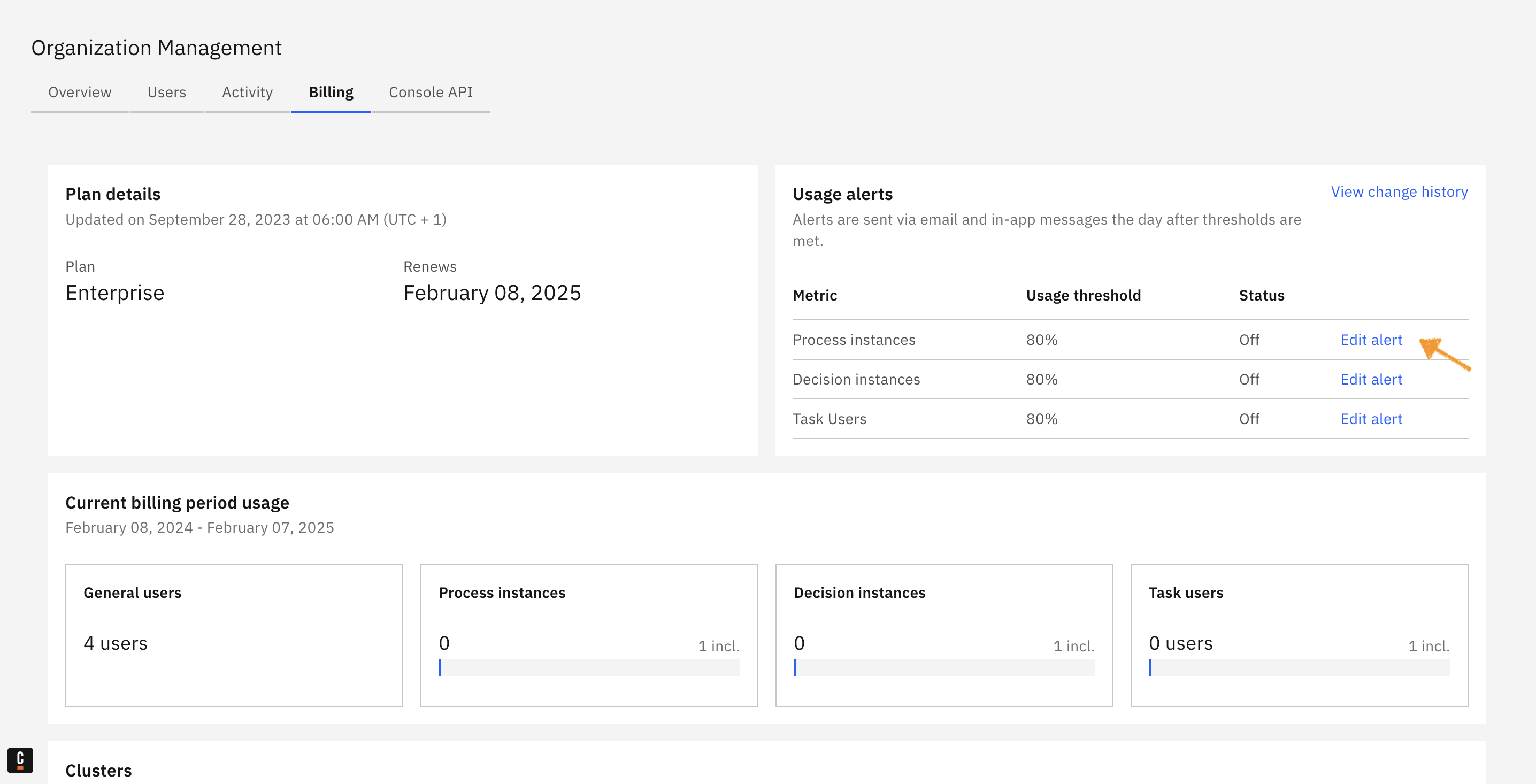Image resolution: width=1536 pixels, height=784 pixels.
Task: Select the General users usage card
Action: [234, 635]
